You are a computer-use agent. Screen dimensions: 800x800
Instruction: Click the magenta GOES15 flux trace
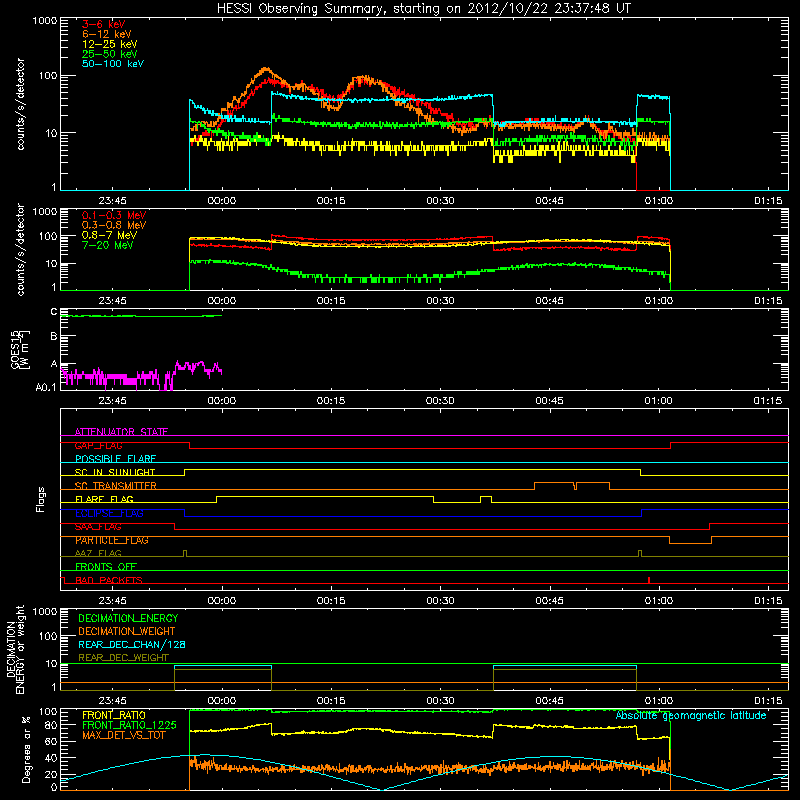(128, 378)
